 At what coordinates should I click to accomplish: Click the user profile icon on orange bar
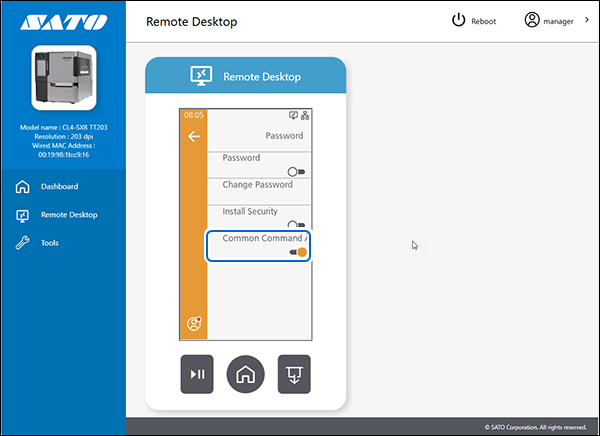click(x=194, y=323)
